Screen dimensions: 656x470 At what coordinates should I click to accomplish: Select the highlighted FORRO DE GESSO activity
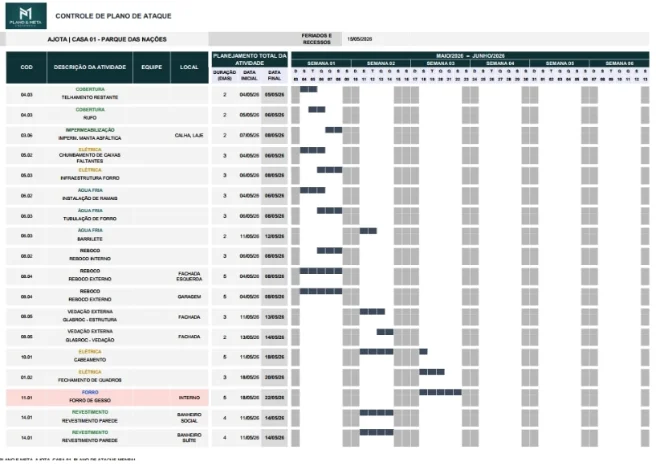(90, 400)
